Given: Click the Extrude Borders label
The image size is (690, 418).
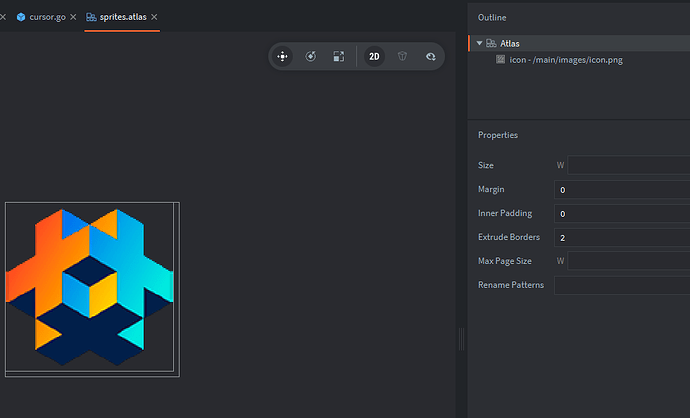Looking at the screenshot, I should (x=509, y=237).
